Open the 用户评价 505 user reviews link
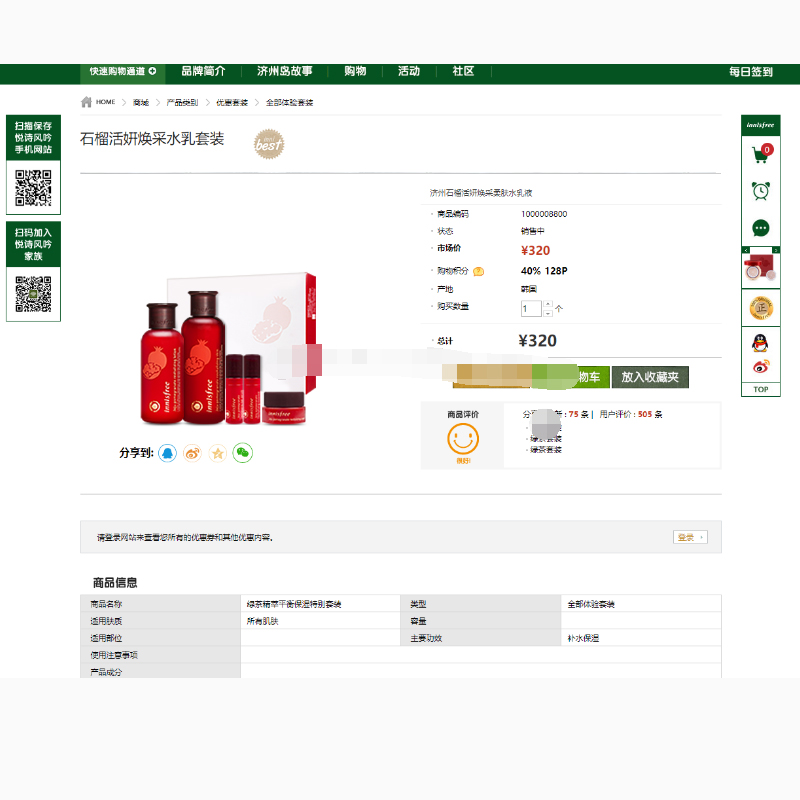 [x=631, y=414]
